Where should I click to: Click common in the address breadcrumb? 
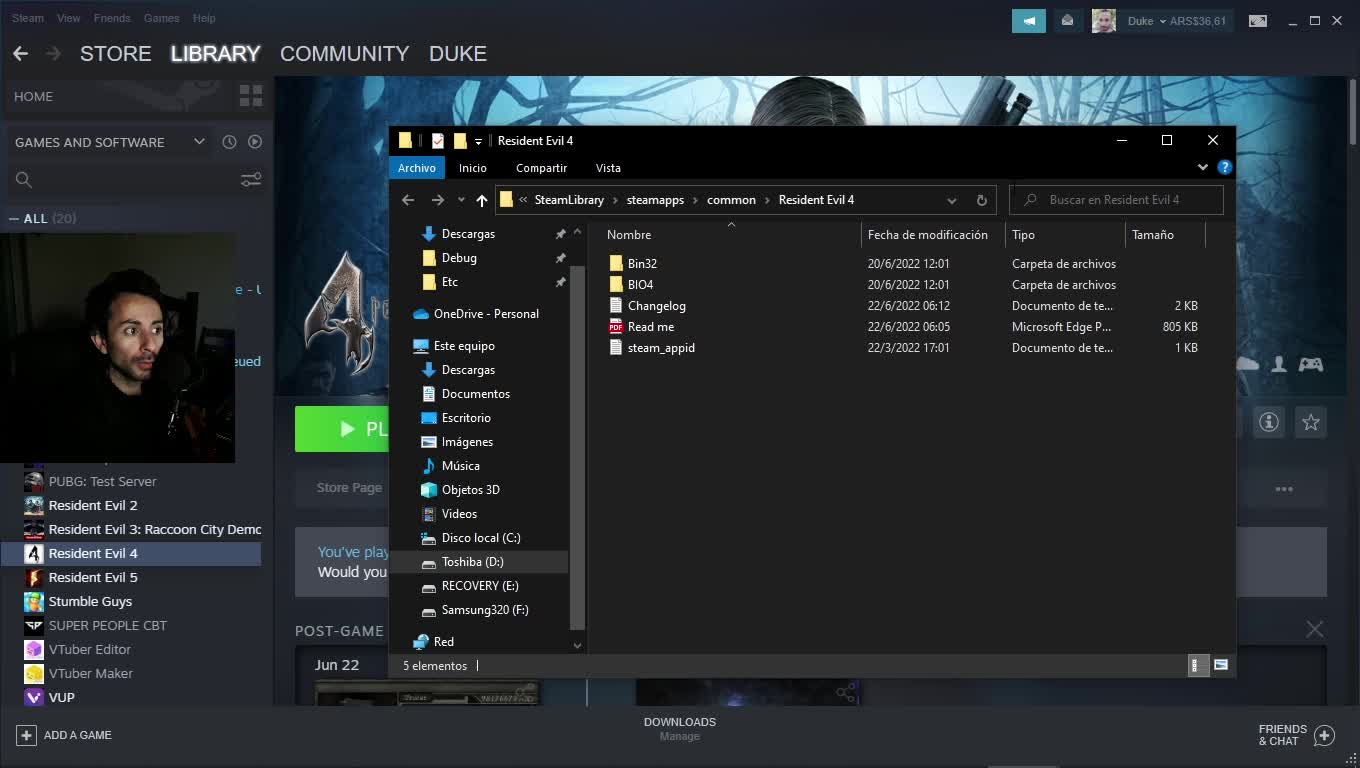click(731, 200)
